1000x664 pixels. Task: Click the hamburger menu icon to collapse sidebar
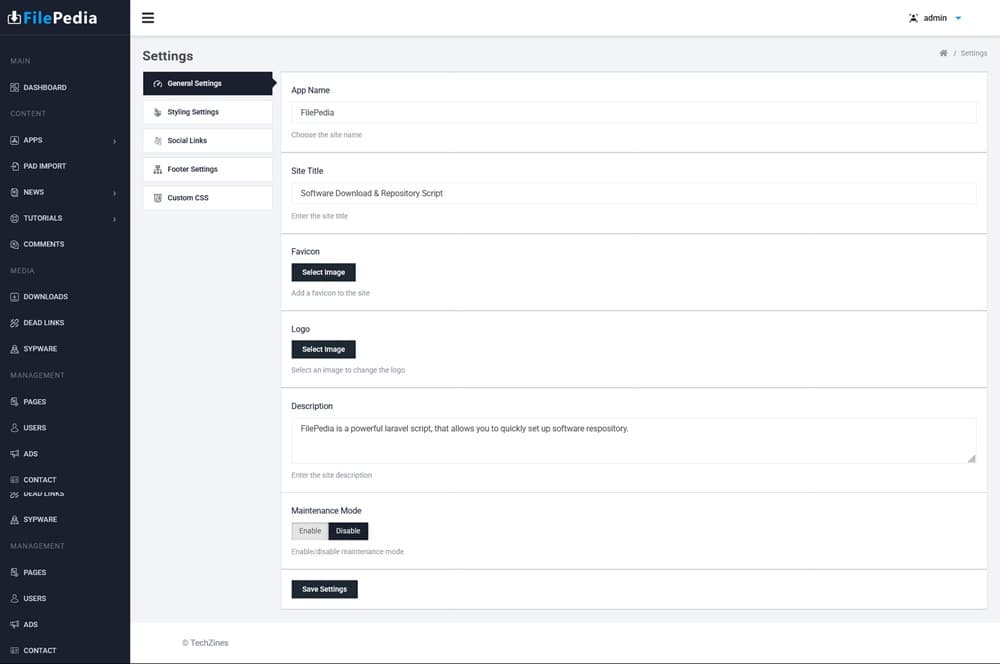pos(148,18)
